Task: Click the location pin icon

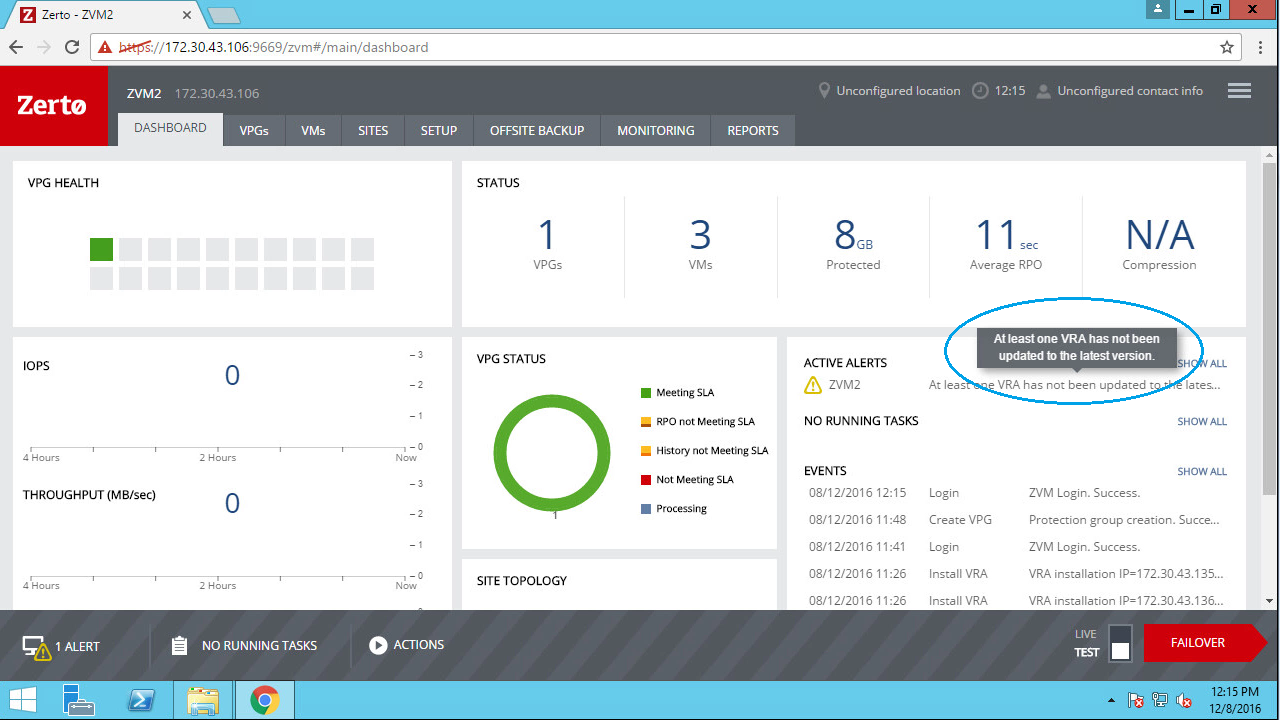Action: [x=824, y=91]
